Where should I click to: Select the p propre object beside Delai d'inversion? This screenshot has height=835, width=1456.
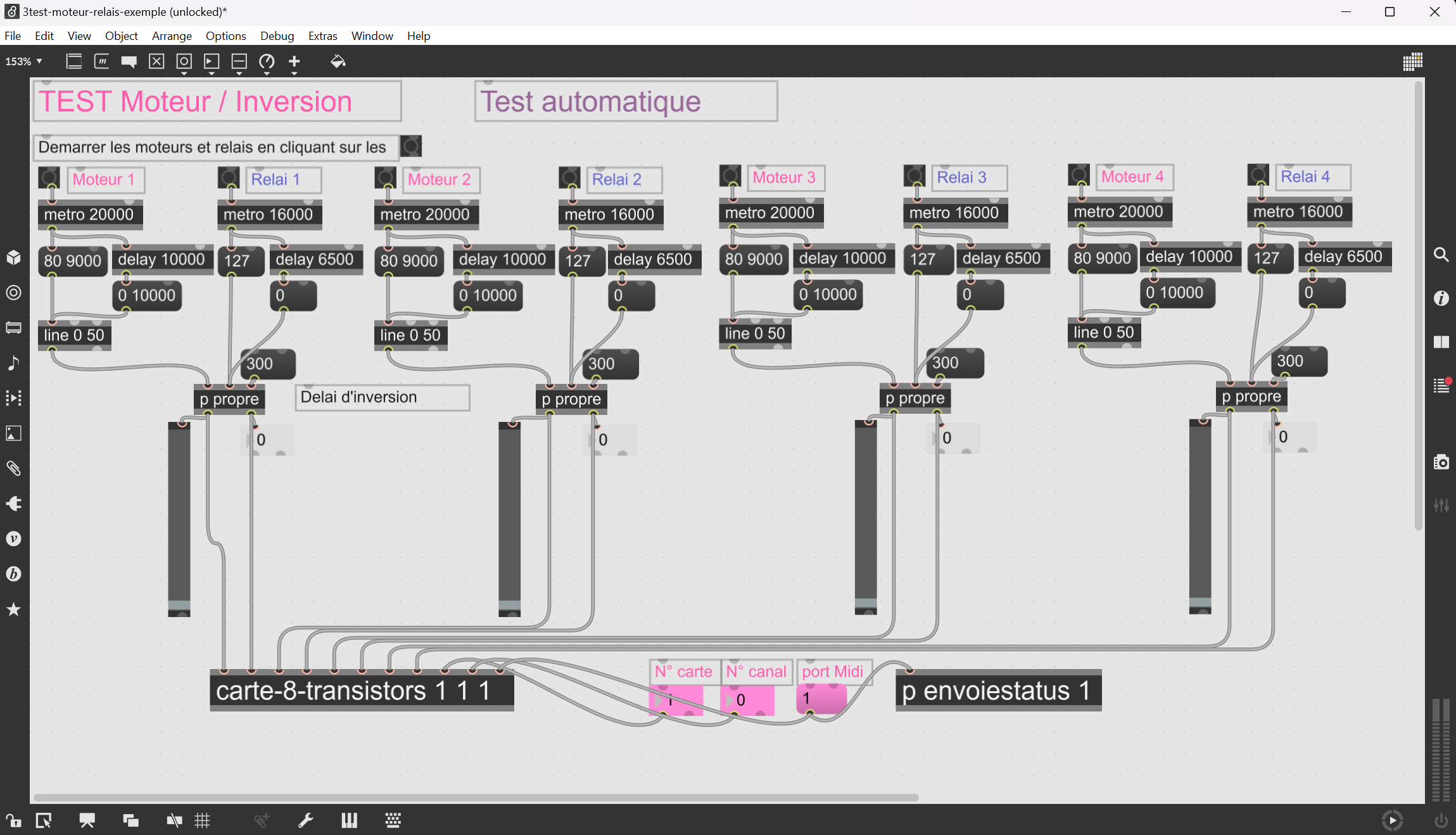229,400
